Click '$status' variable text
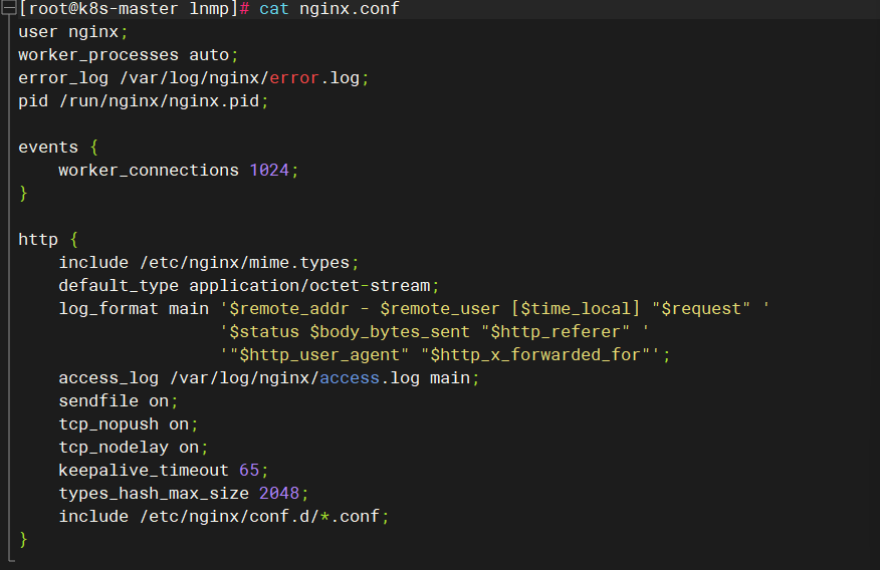Viewport: 880px width, 570px height. click(x=264, y=332)
